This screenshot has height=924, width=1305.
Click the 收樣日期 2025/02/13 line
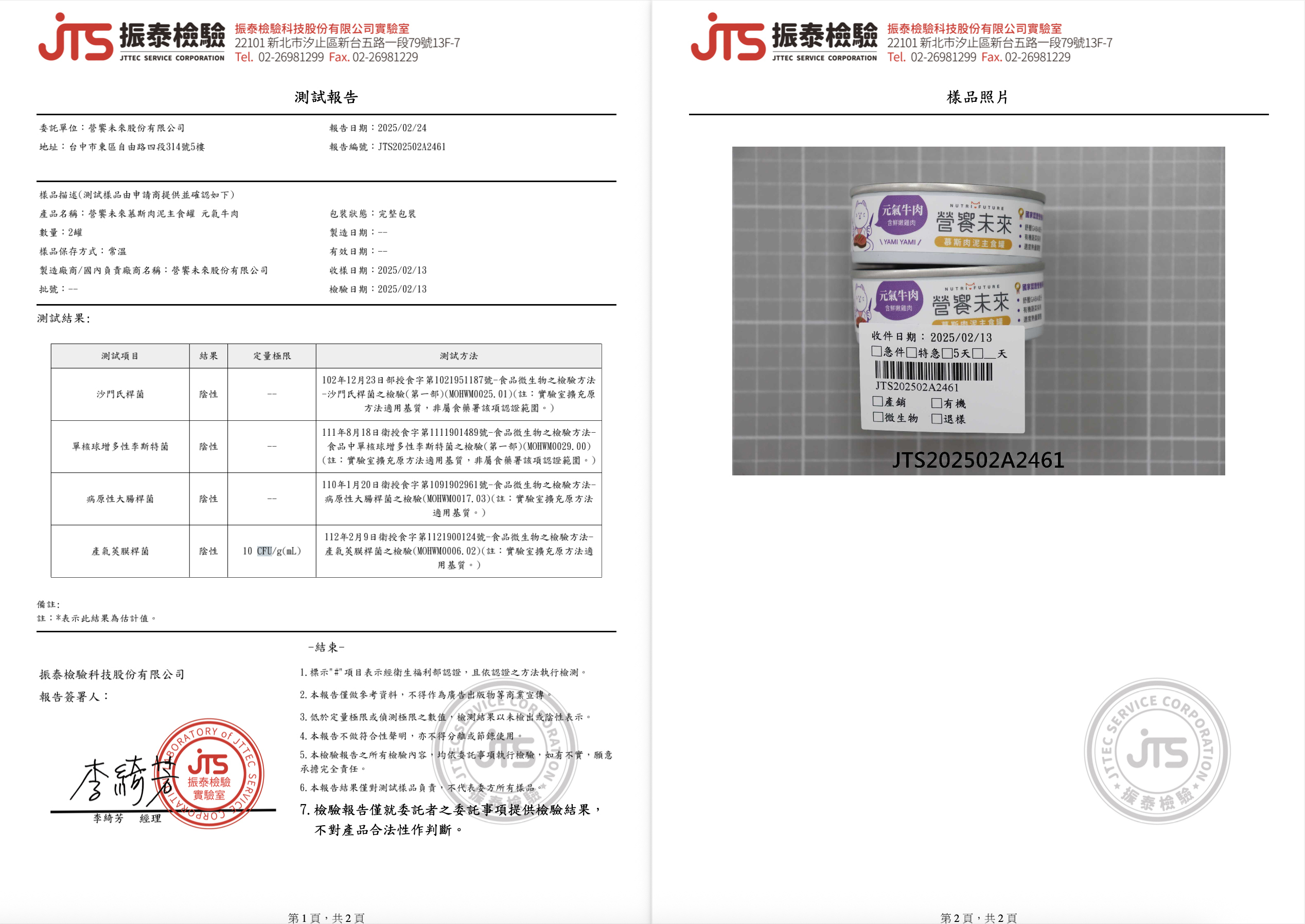378,270
